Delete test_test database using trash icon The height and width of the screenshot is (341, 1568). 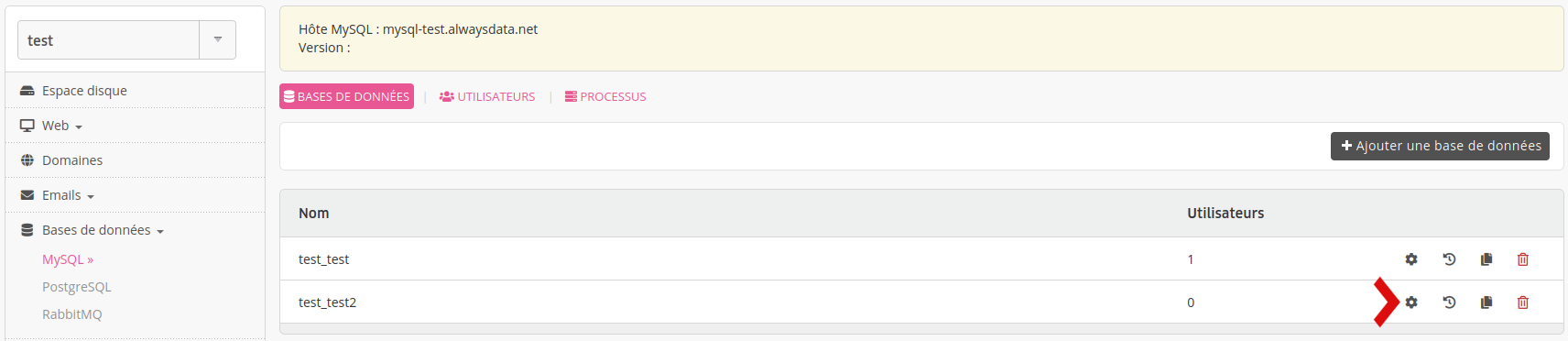[1523, 259]
